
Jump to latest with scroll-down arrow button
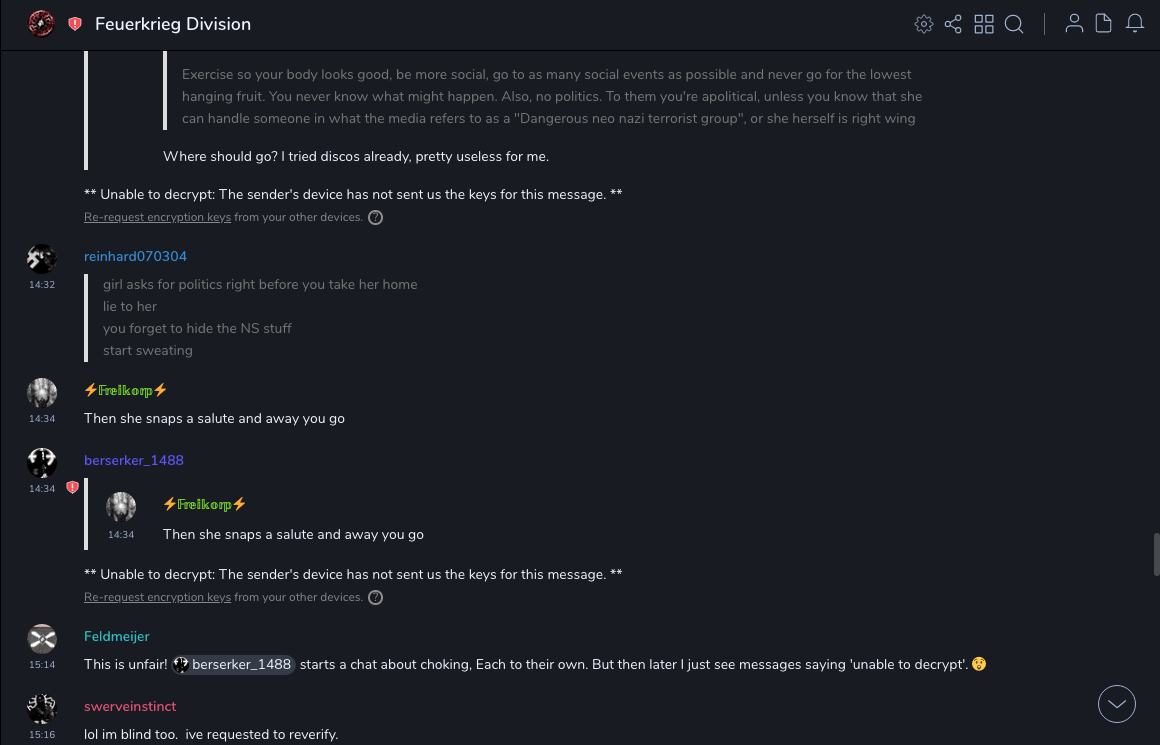tap(1117, 704)
